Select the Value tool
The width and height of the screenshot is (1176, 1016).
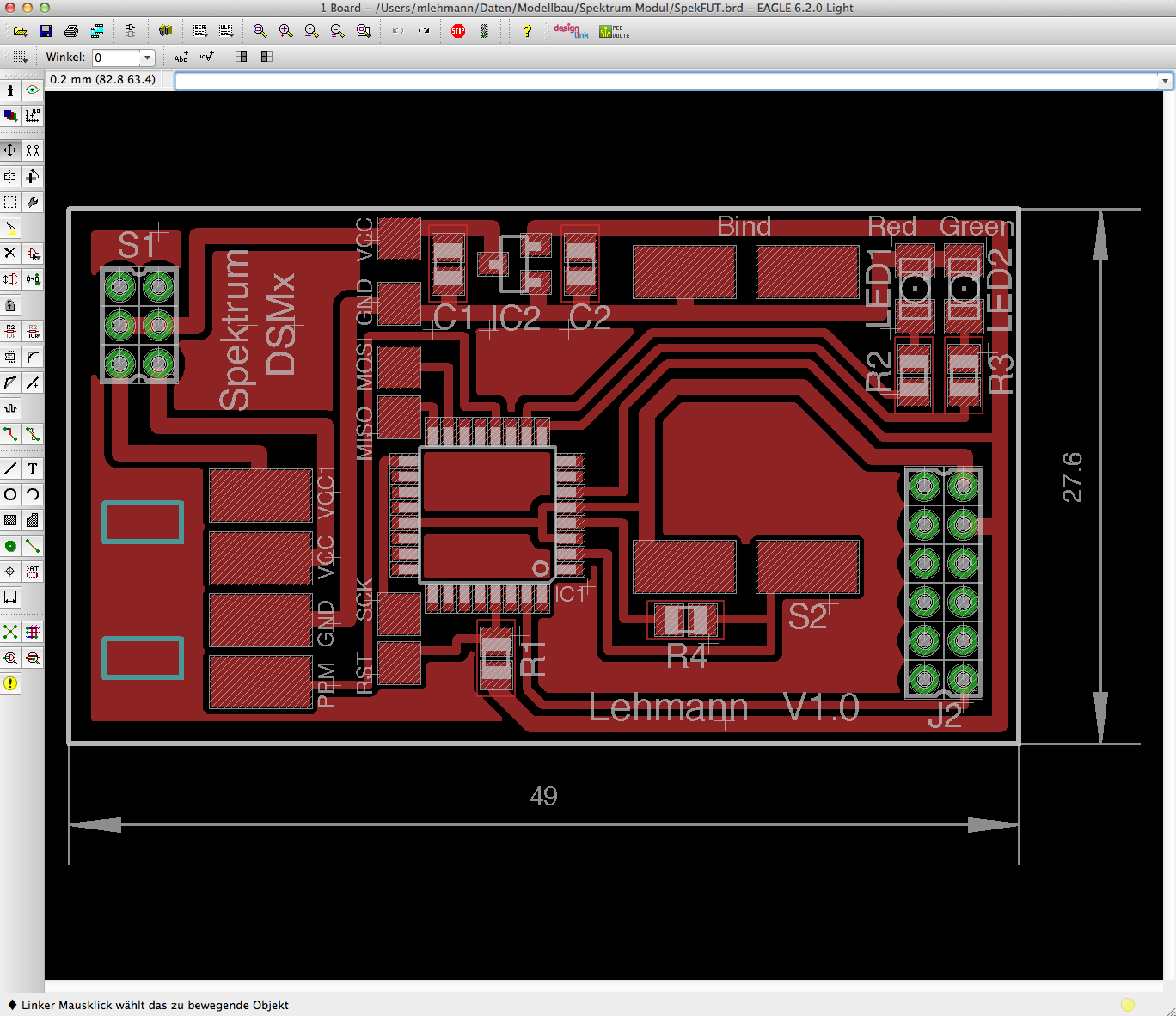coord(33,331)
